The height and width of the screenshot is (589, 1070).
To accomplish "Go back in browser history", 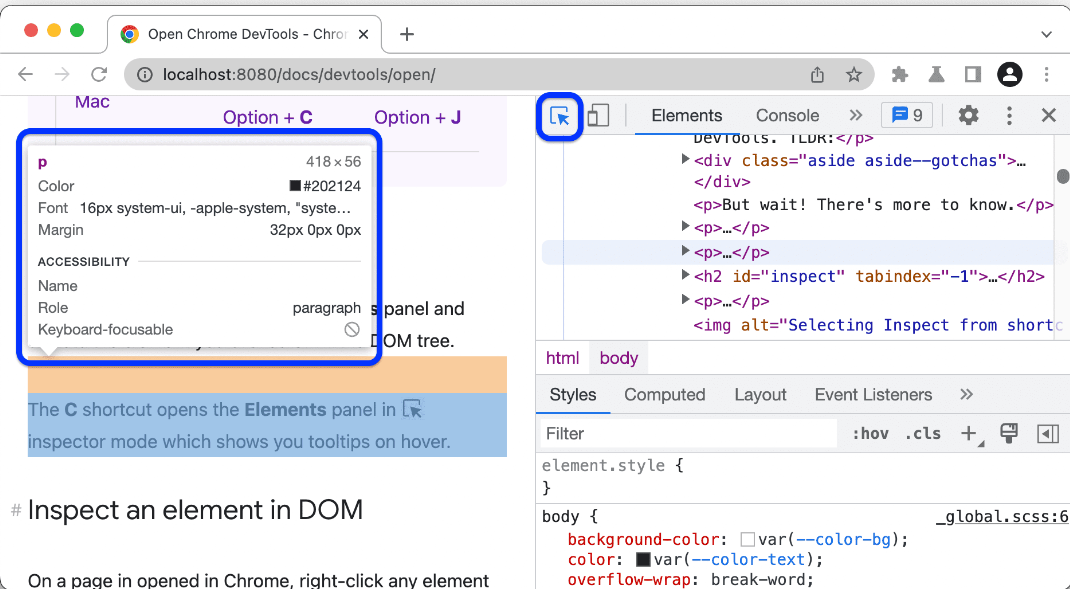I will click(x=26, y=74).
